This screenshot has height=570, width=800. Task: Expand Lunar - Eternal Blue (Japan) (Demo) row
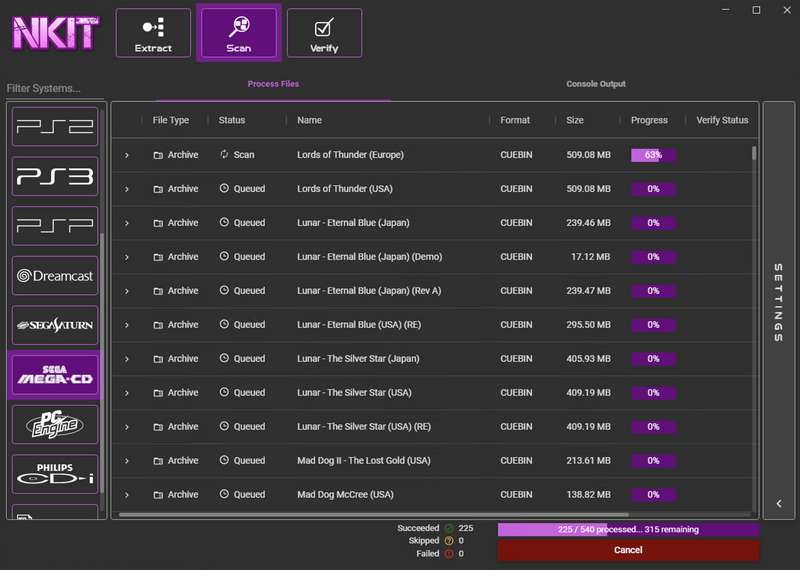click(127, 257)
